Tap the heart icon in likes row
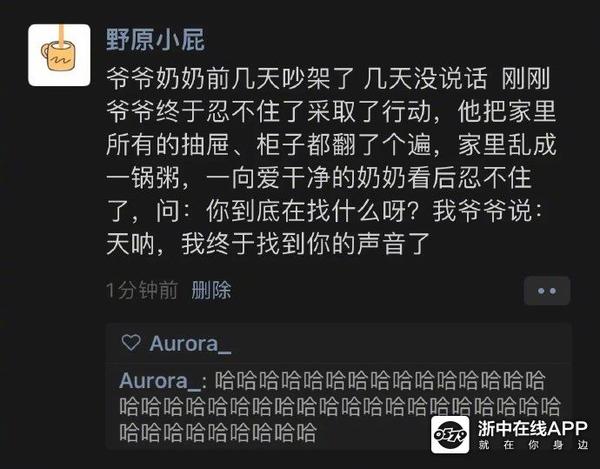 pos(131,343)
